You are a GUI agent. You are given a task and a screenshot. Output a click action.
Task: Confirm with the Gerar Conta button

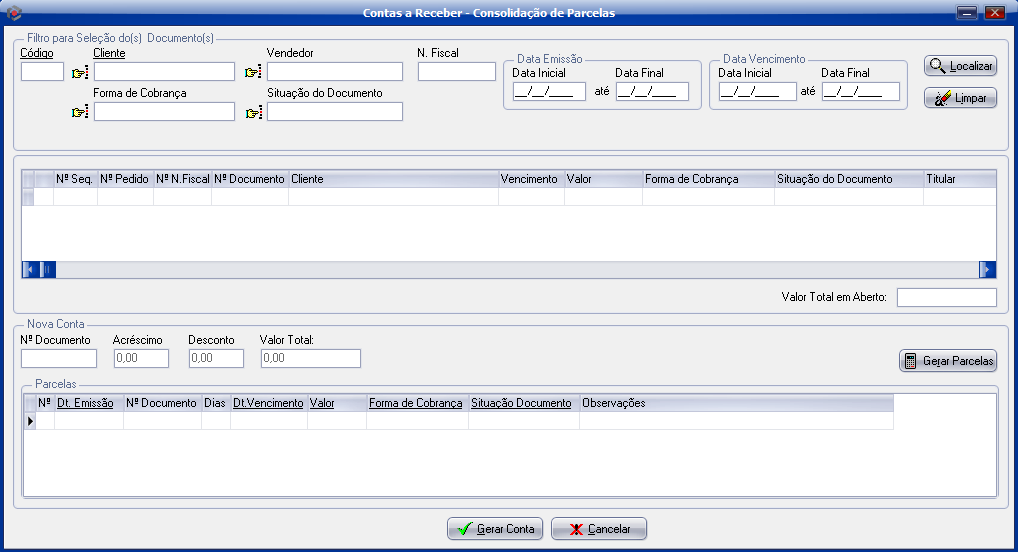(495, 529)
